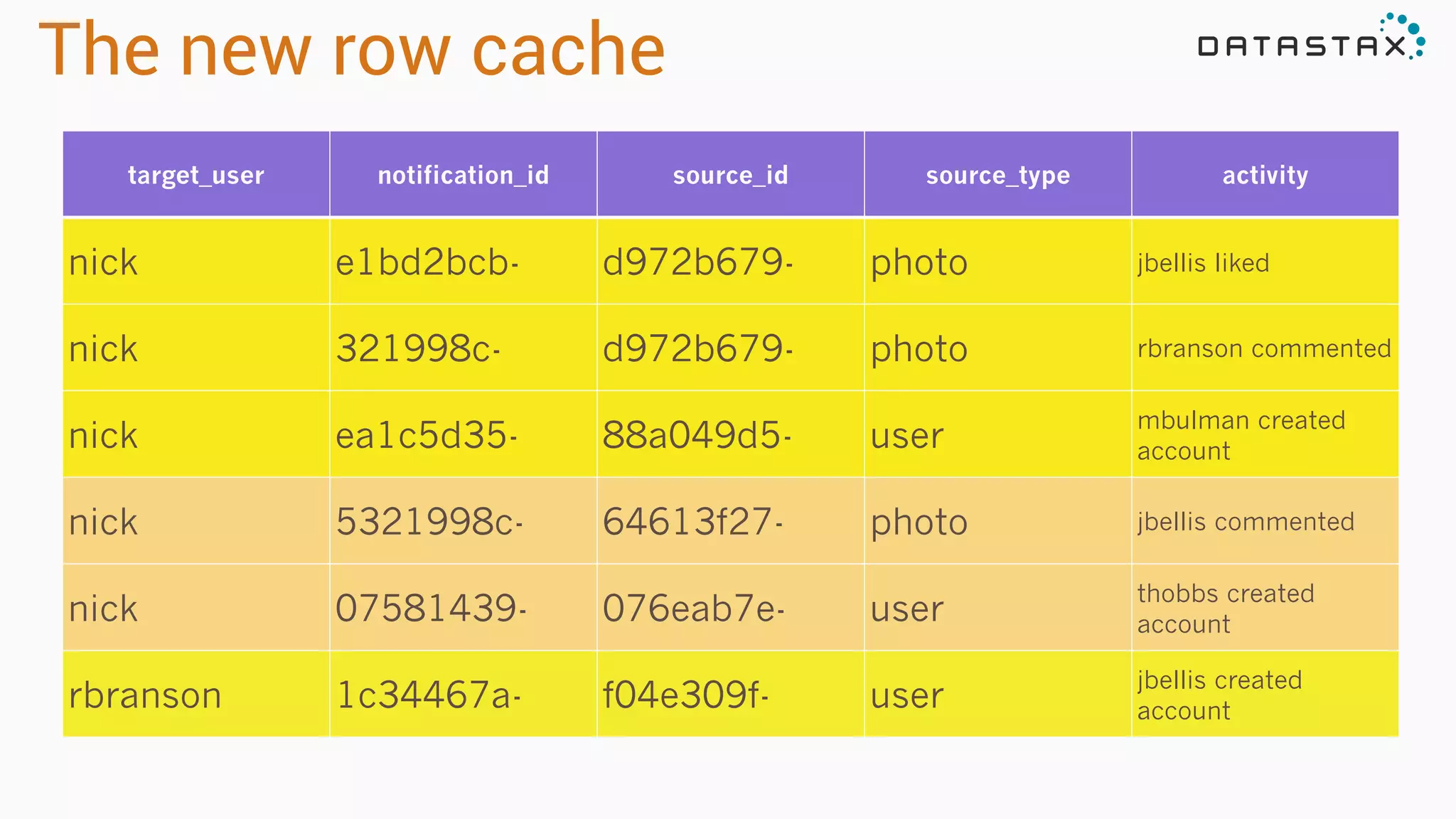1456x819 pixels.
Task: Select the slide title 'The new row cache'
Action: pos(352,49)
